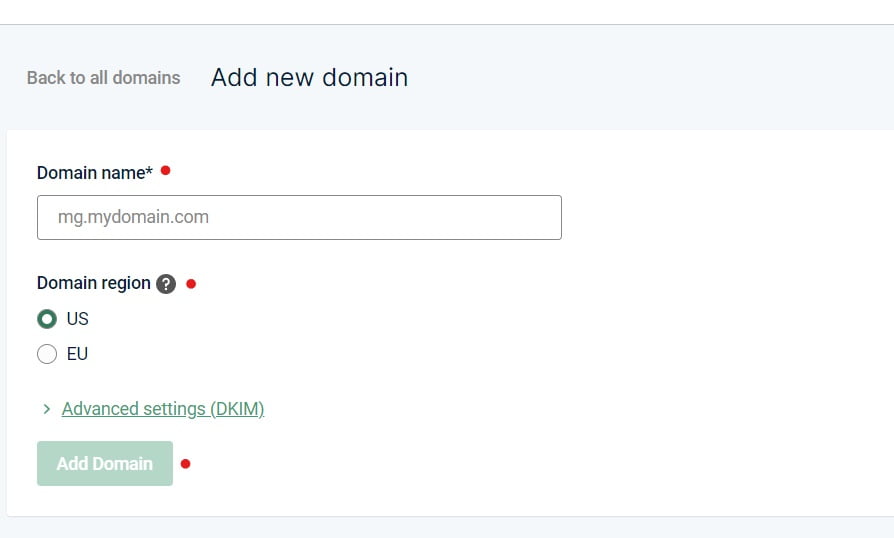Select the EU domain region radio button

(47, 354)
